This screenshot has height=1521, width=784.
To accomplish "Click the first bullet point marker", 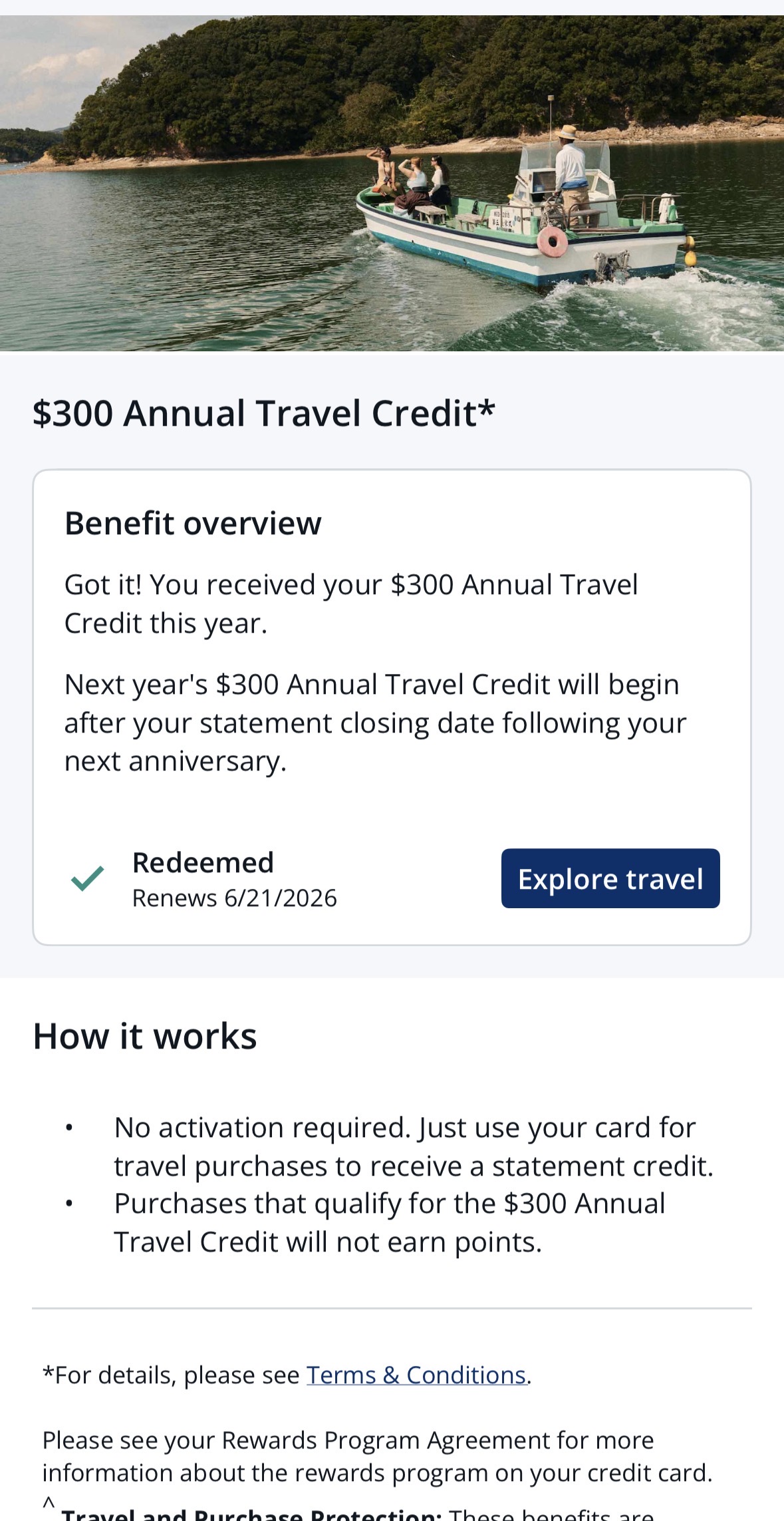I will coord(68,1128).
